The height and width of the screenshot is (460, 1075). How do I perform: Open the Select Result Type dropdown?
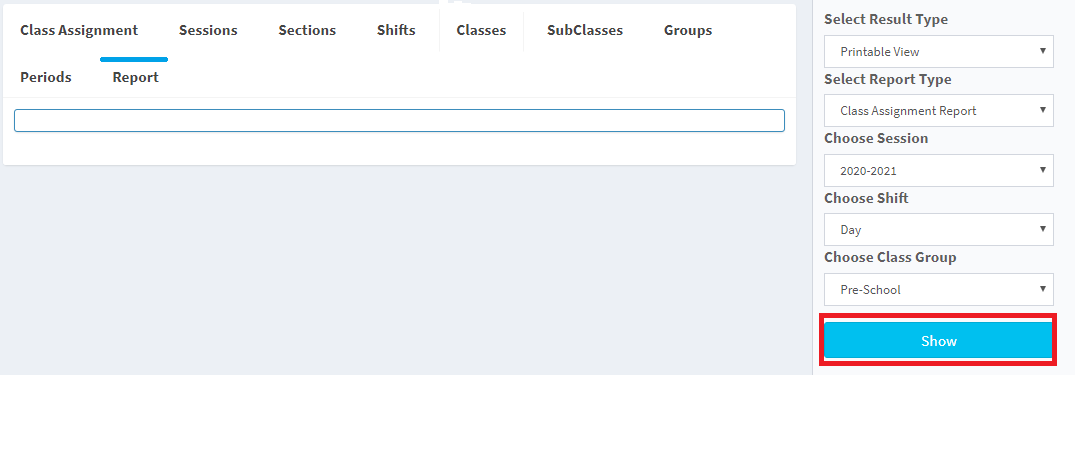coord(939,51)
